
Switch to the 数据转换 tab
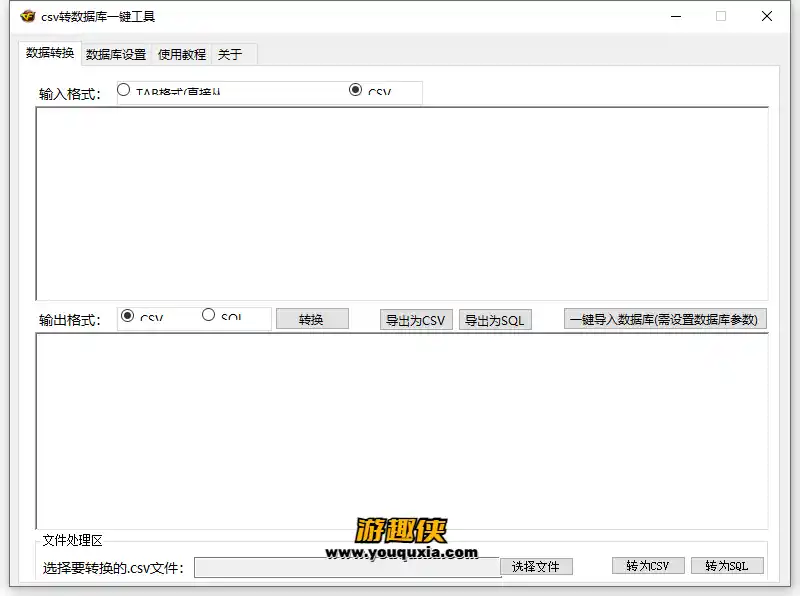click(x=50, y=53)
